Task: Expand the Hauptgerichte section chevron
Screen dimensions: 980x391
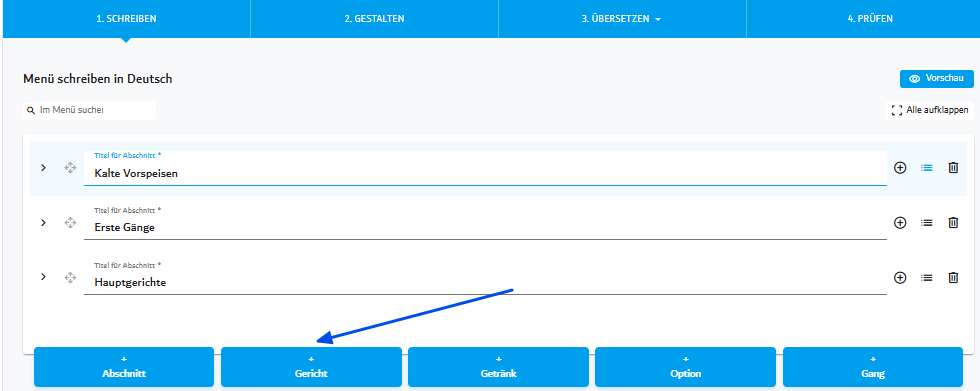Action: coord(43,277)
